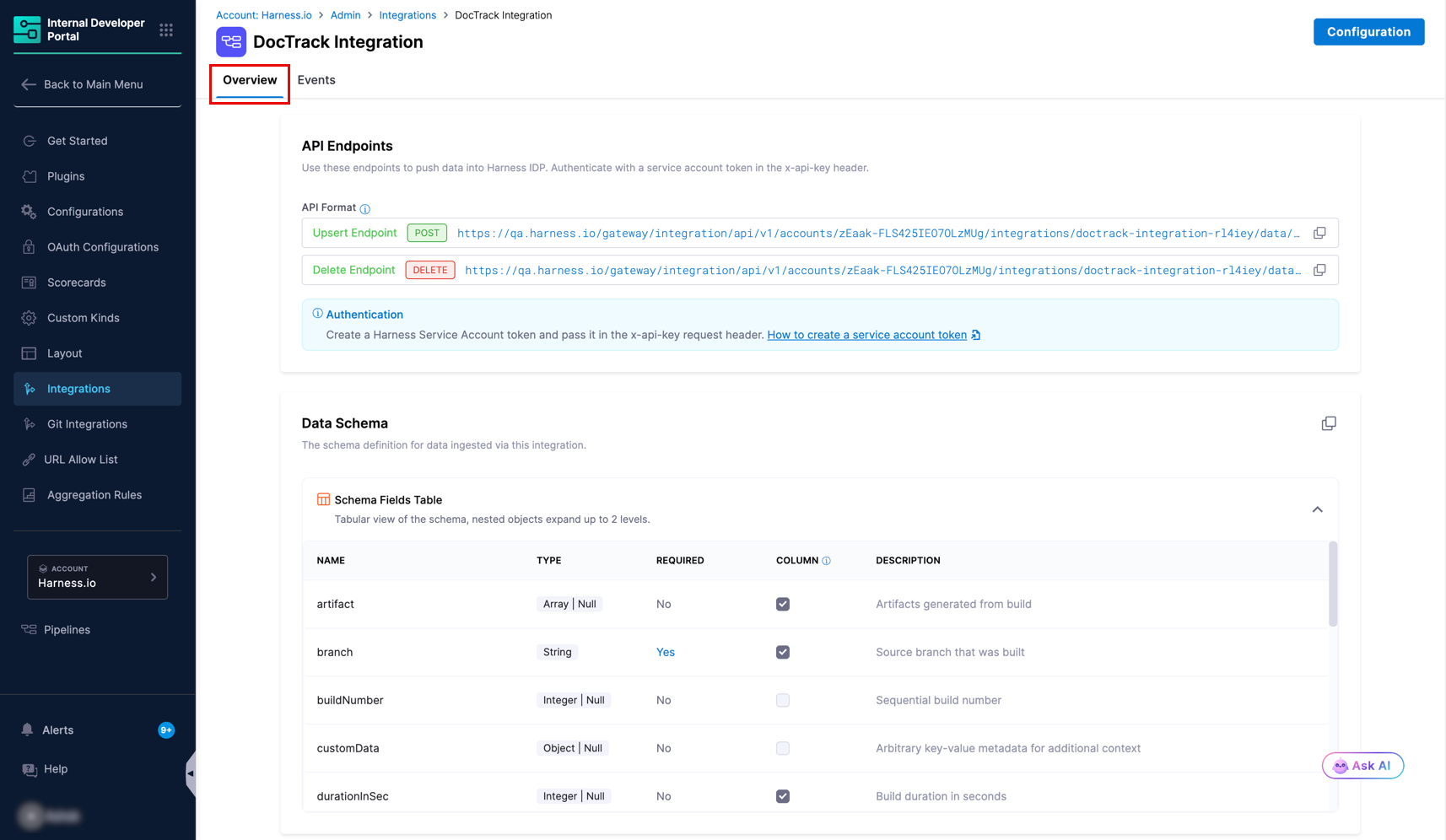Click the POST method badge

(x=427, y=233)
